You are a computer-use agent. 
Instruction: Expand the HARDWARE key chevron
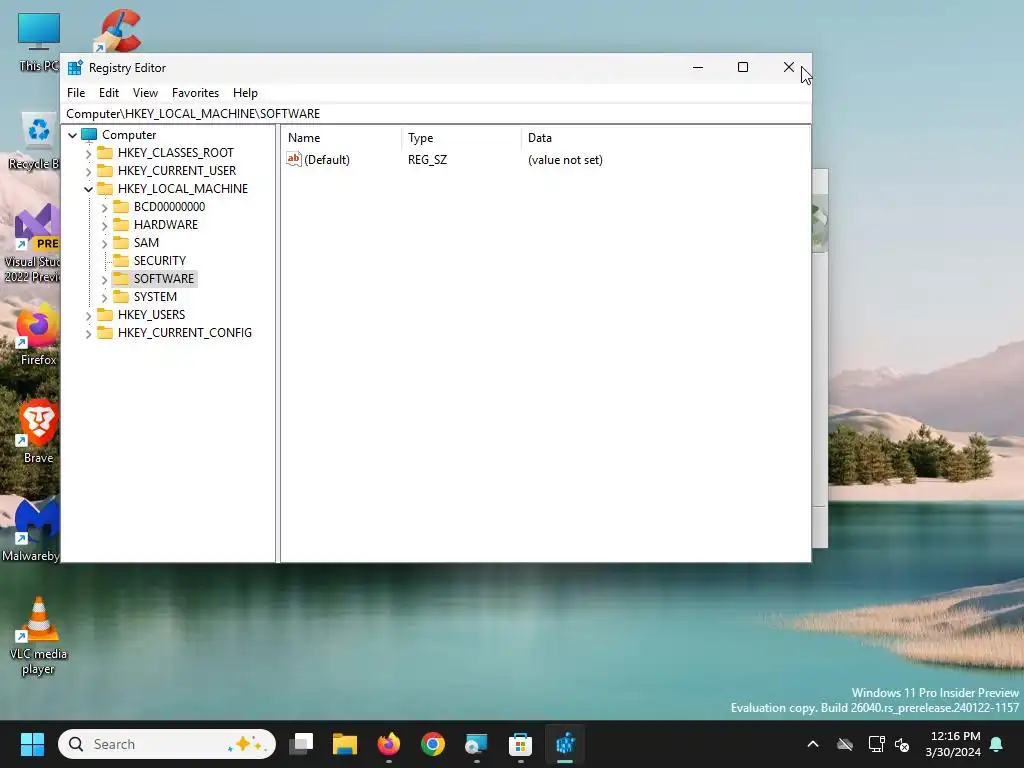(104, 225)
